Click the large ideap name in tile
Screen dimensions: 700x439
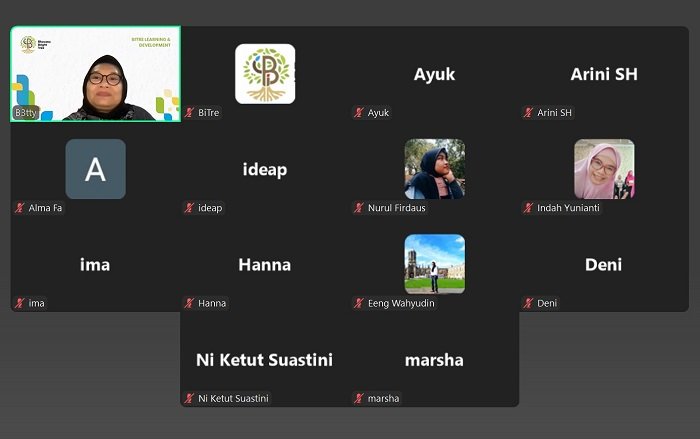click(x=265, y=170)
